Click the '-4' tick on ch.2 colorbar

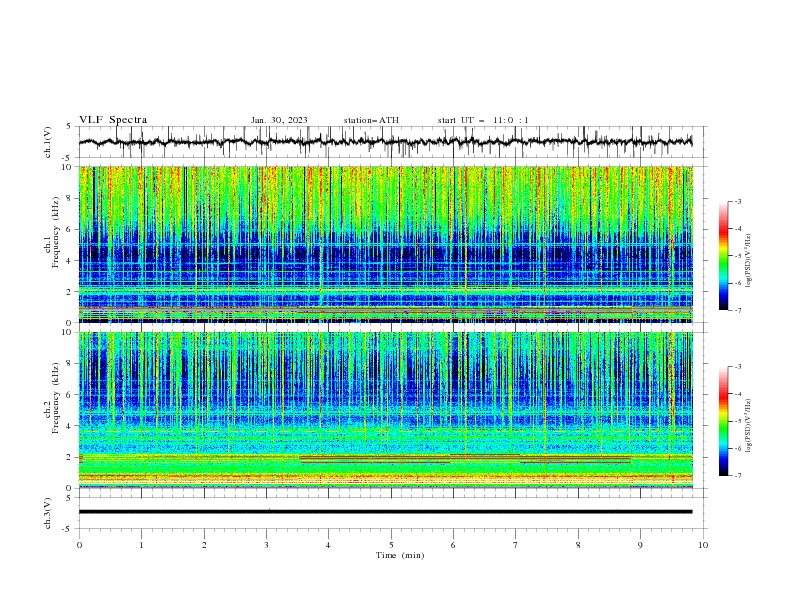(x=738, y=394)
